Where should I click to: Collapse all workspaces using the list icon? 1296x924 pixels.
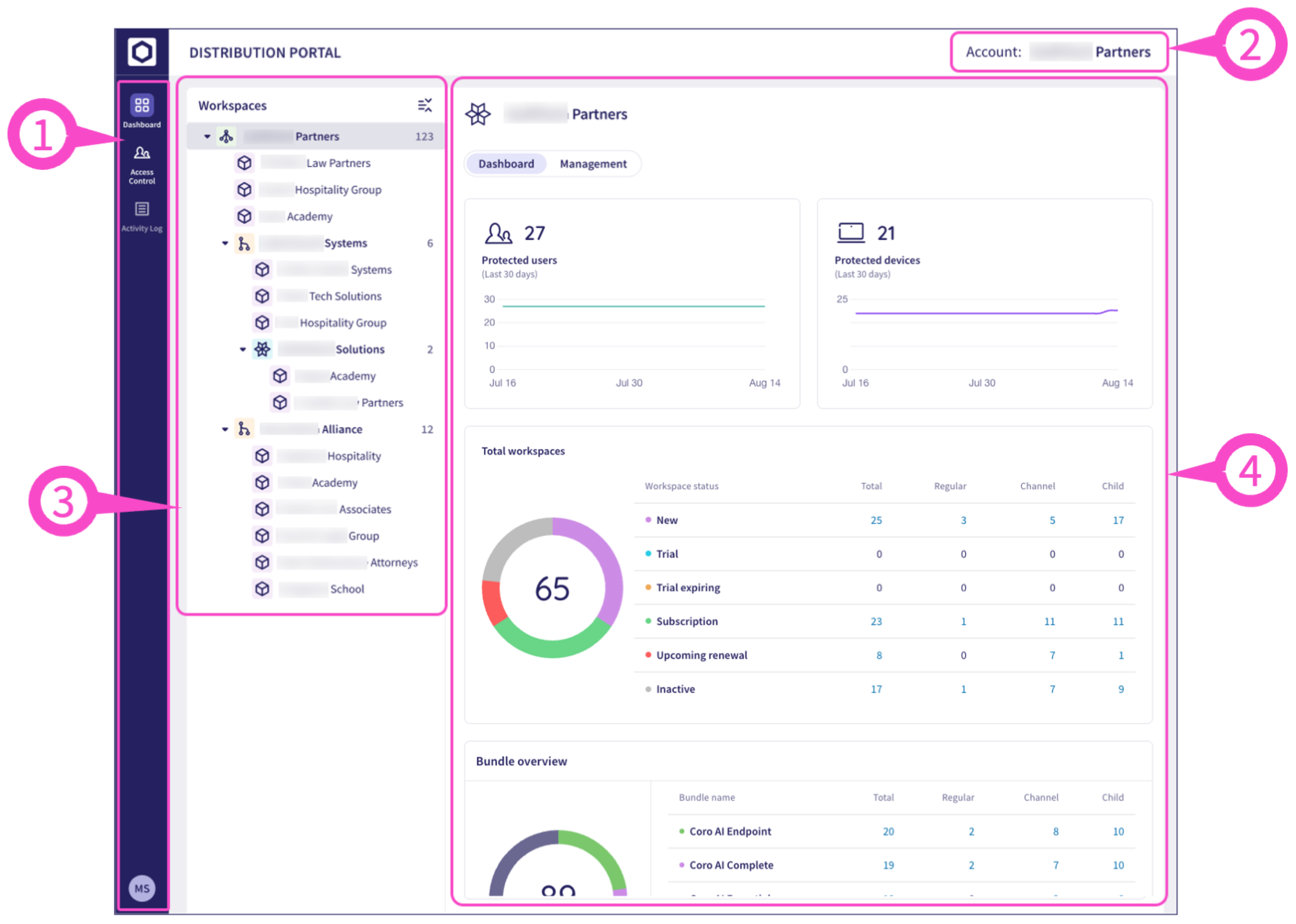coord(425,105)
